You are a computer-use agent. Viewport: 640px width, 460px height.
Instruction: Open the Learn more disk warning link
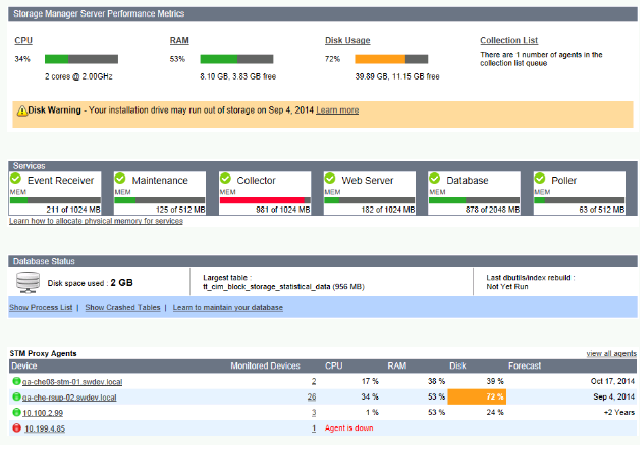pyautogui.click(x=337, y=110)
